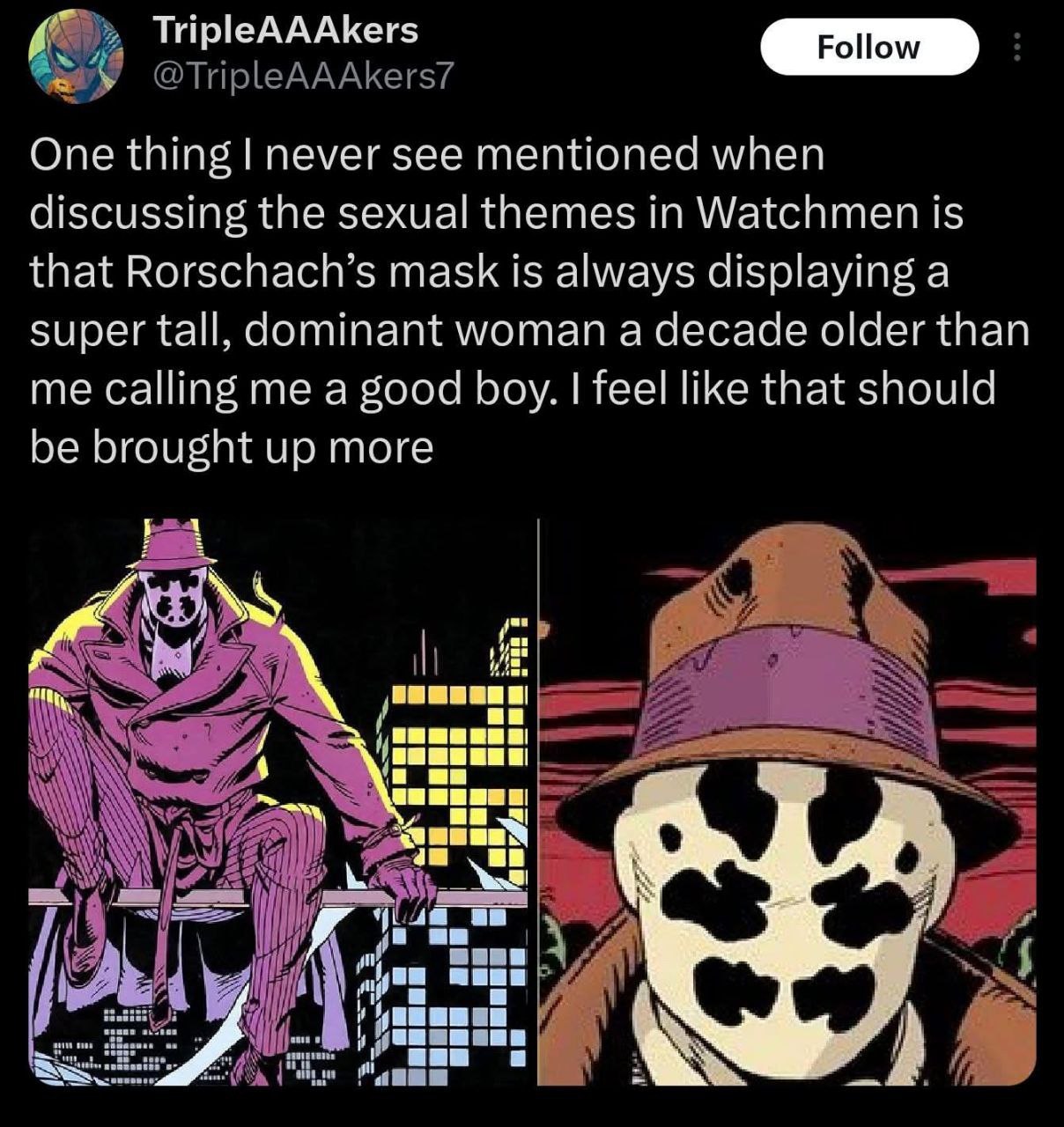The width and height of the screenshot is (1064, 1127).
Task: Click Rorschach's purple hat in left image
Action: point(172,544)
